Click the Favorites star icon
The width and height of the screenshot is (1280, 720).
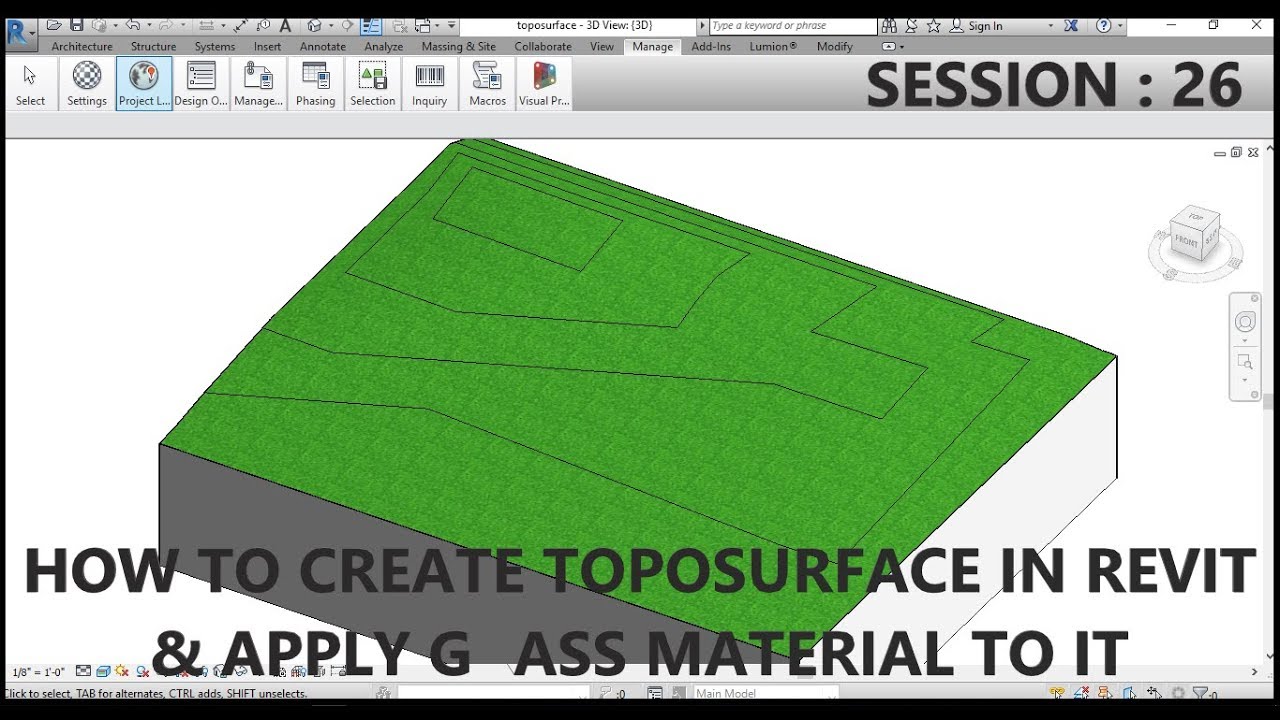click(933, 26)
